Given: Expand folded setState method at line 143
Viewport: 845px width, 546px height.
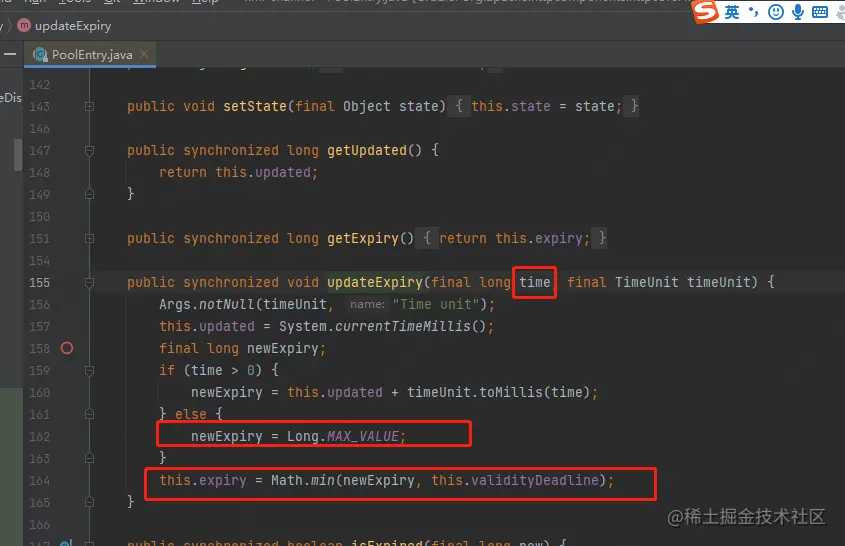Looking at the screenshot, I should coord(89,107).
